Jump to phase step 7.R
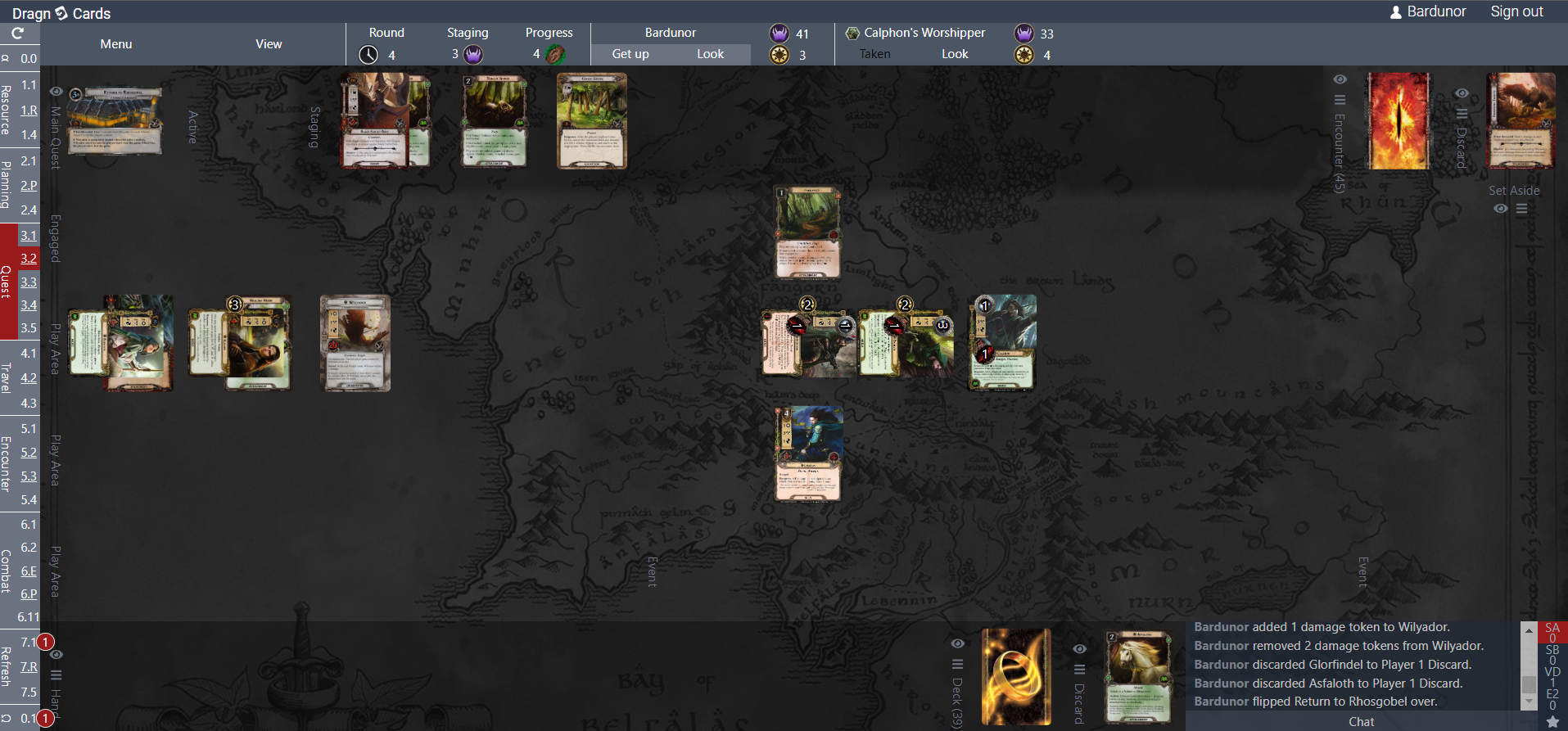 [29, 667]
